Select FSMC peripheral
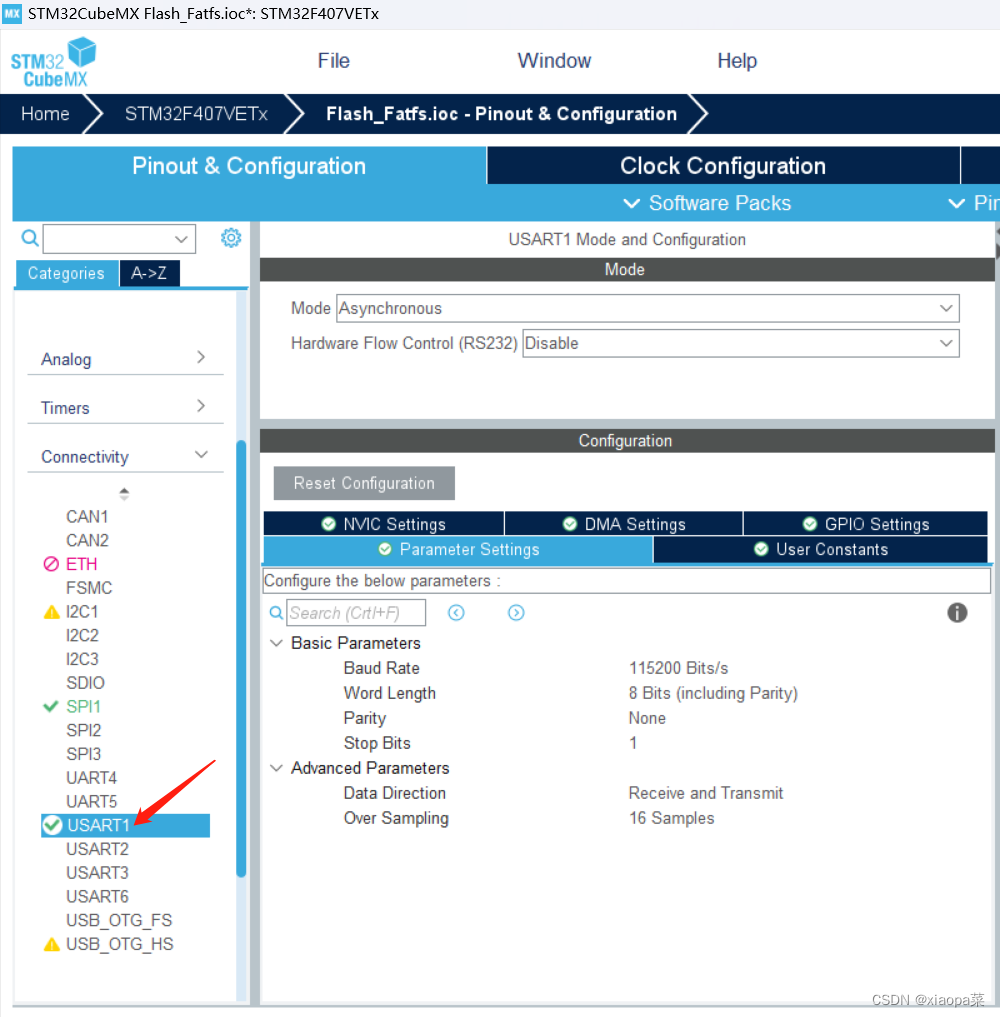 point(89,588)
